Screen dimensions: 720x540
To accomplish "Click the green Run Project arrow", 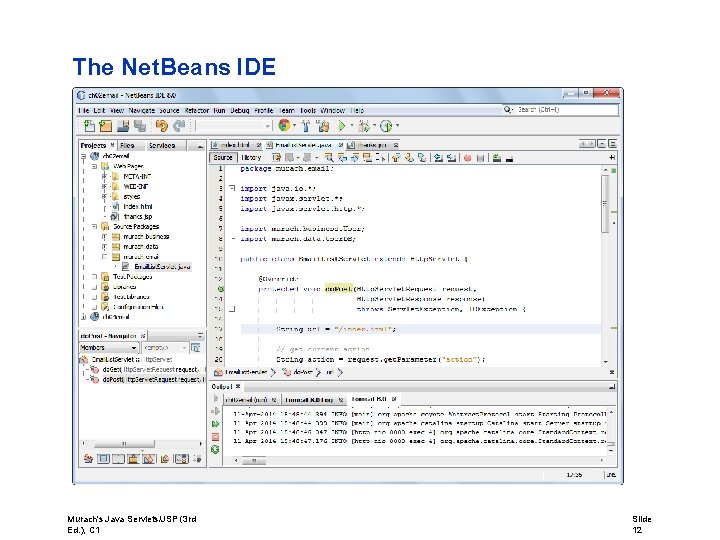I will click(342, 125).
